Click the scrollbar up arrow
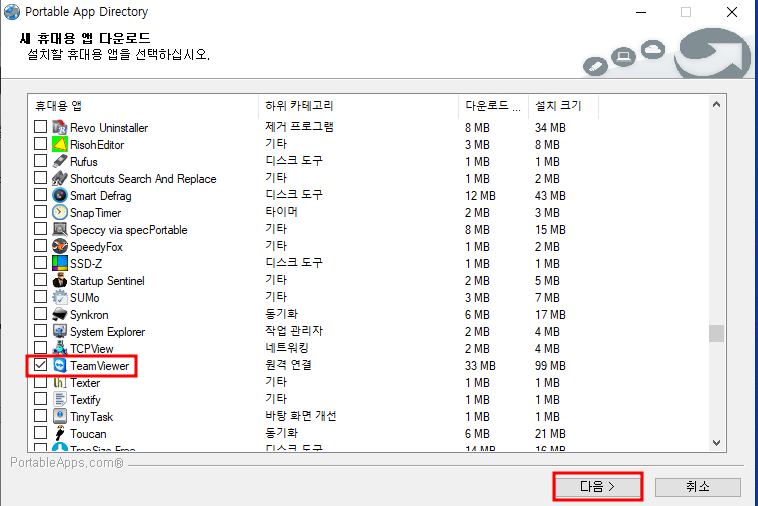758x506 pixels. point(716,104)
